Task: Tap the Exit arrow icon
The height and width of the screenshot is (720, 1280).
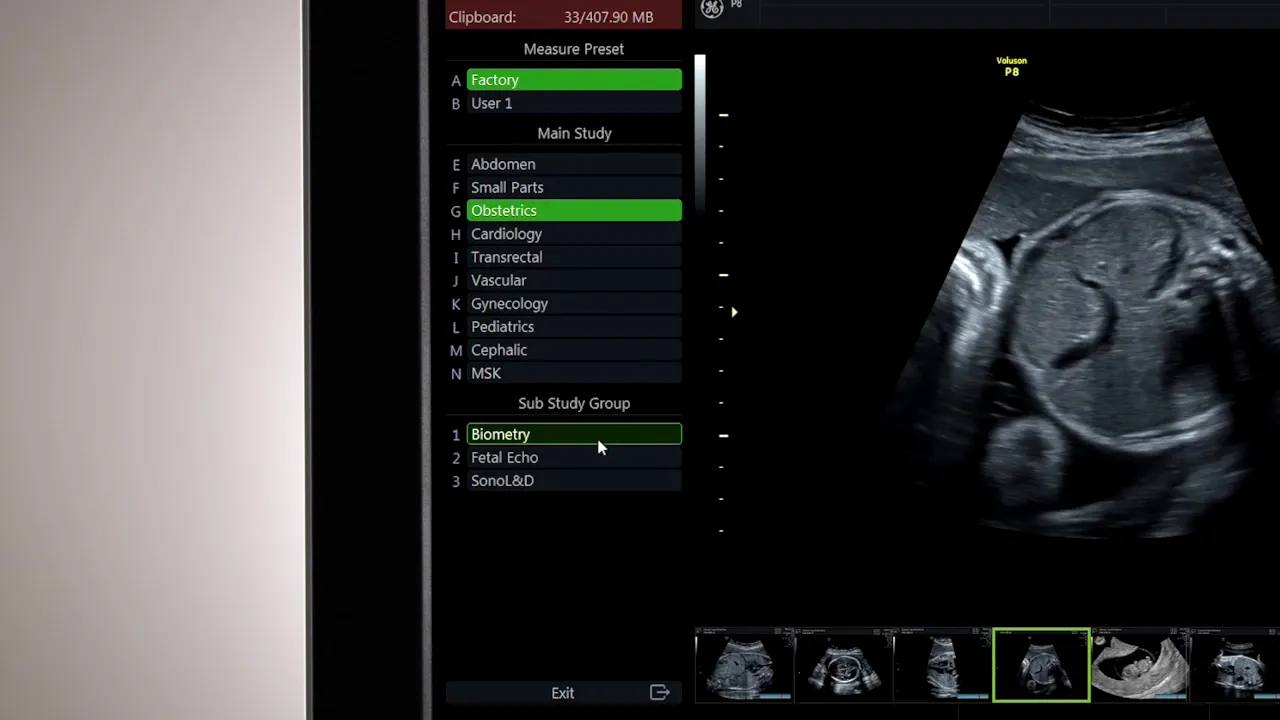Action: [659, 692]
